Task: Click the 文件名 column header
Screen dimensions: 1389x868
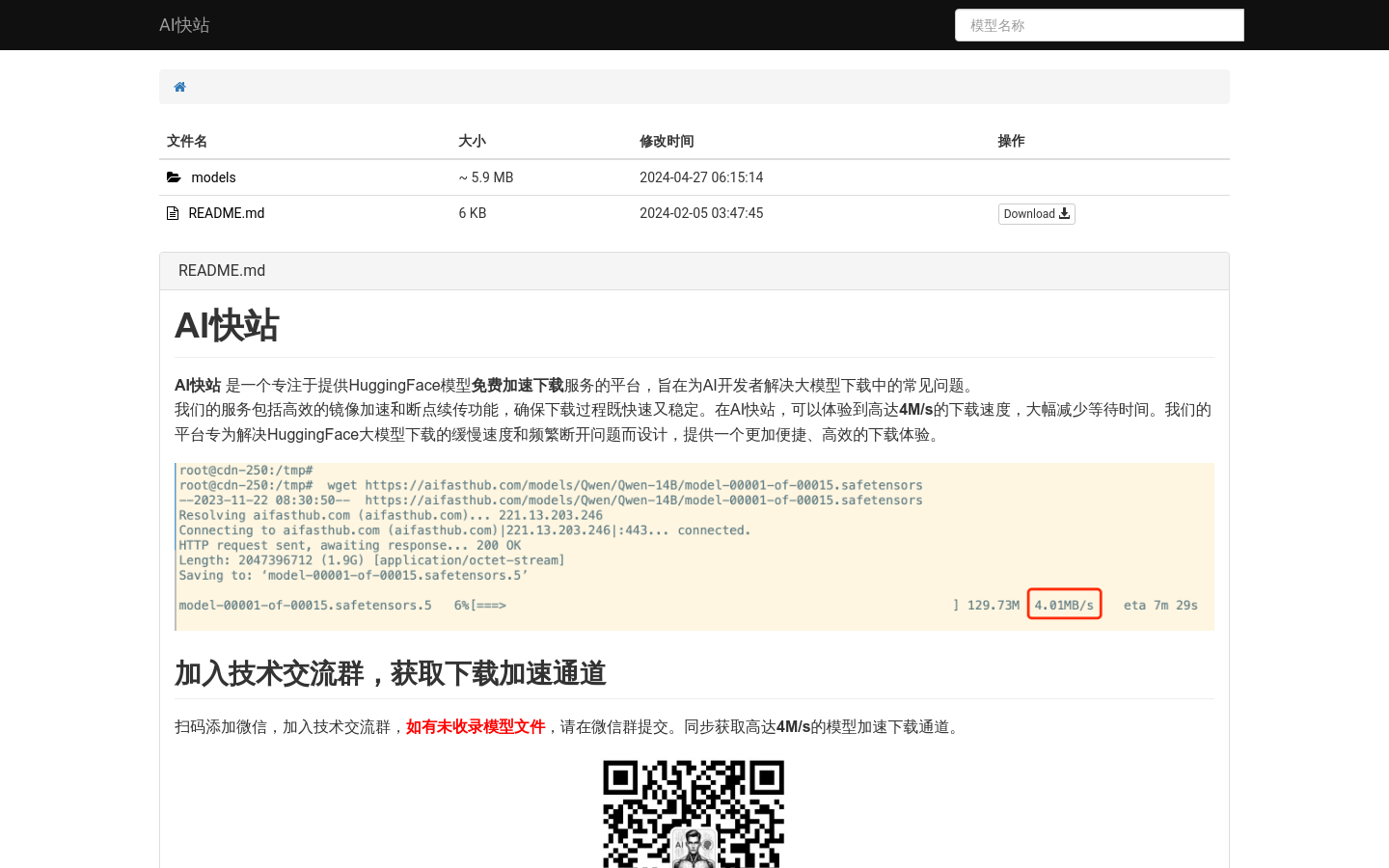Action: tap(187, 141)
